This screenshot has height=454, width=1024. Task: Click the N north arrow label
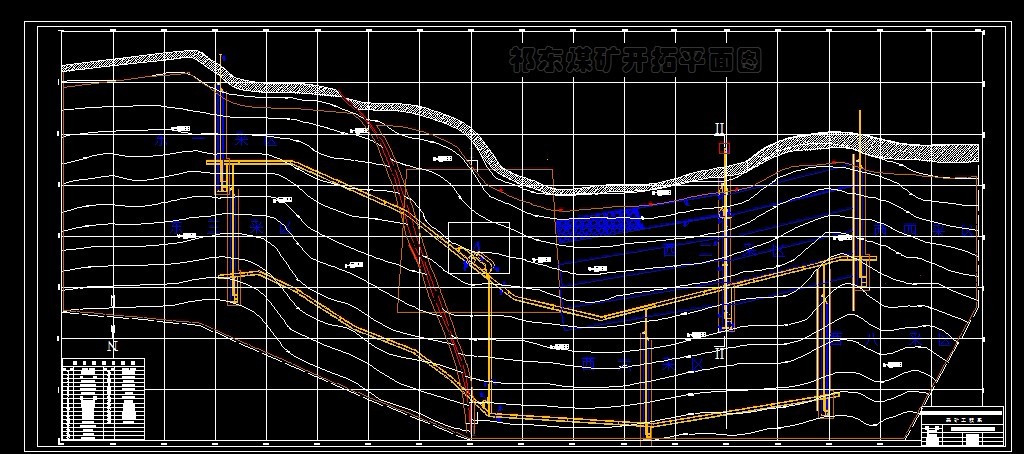pyautogui.click(x=112, y=346)
